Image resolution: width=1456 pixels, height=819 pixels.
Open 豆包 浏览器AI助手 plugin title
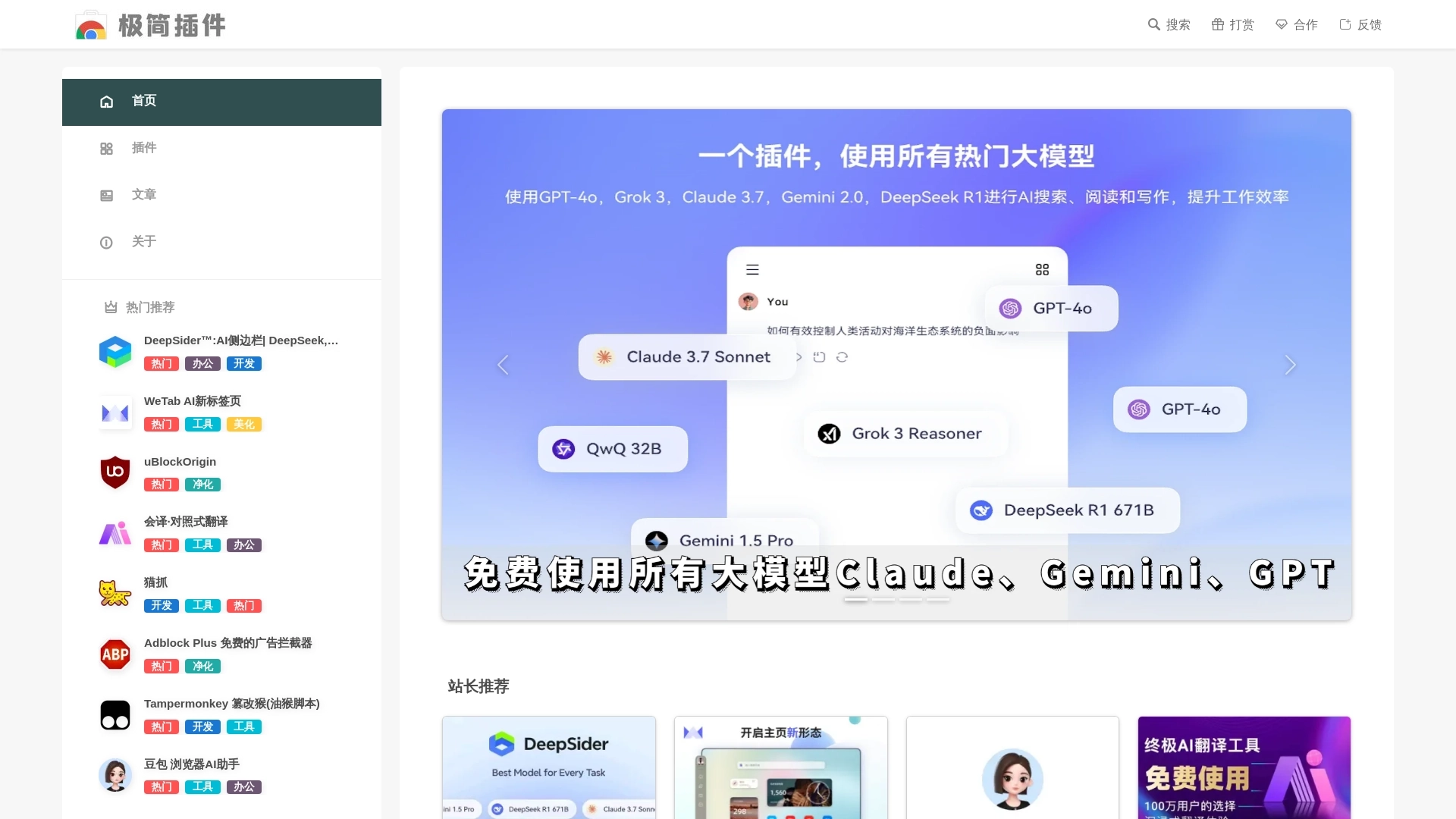coord(192,764)
